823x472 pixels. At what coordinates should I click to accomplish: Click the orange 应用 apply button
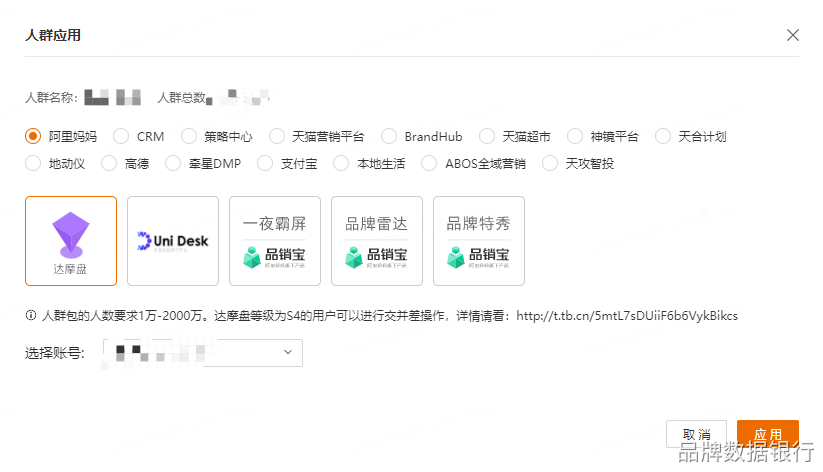767,434
